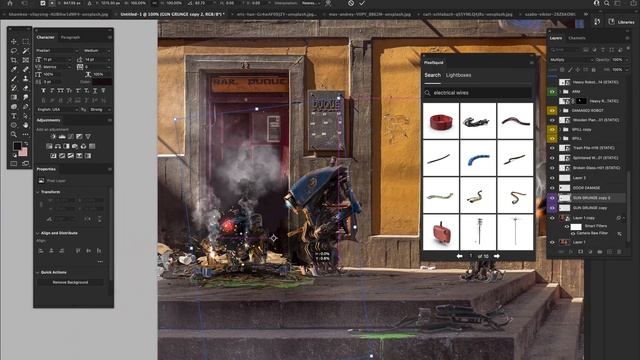Select the Move tool
This screenshot has width=640, height=360.
click(x=14, y=41)
